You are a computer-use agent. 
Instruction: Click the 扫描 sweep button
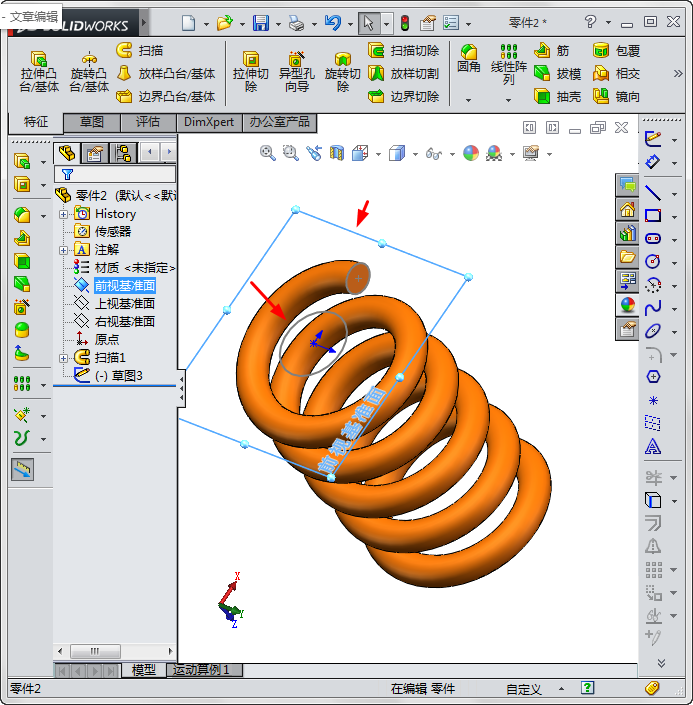[x=140, y=50]
